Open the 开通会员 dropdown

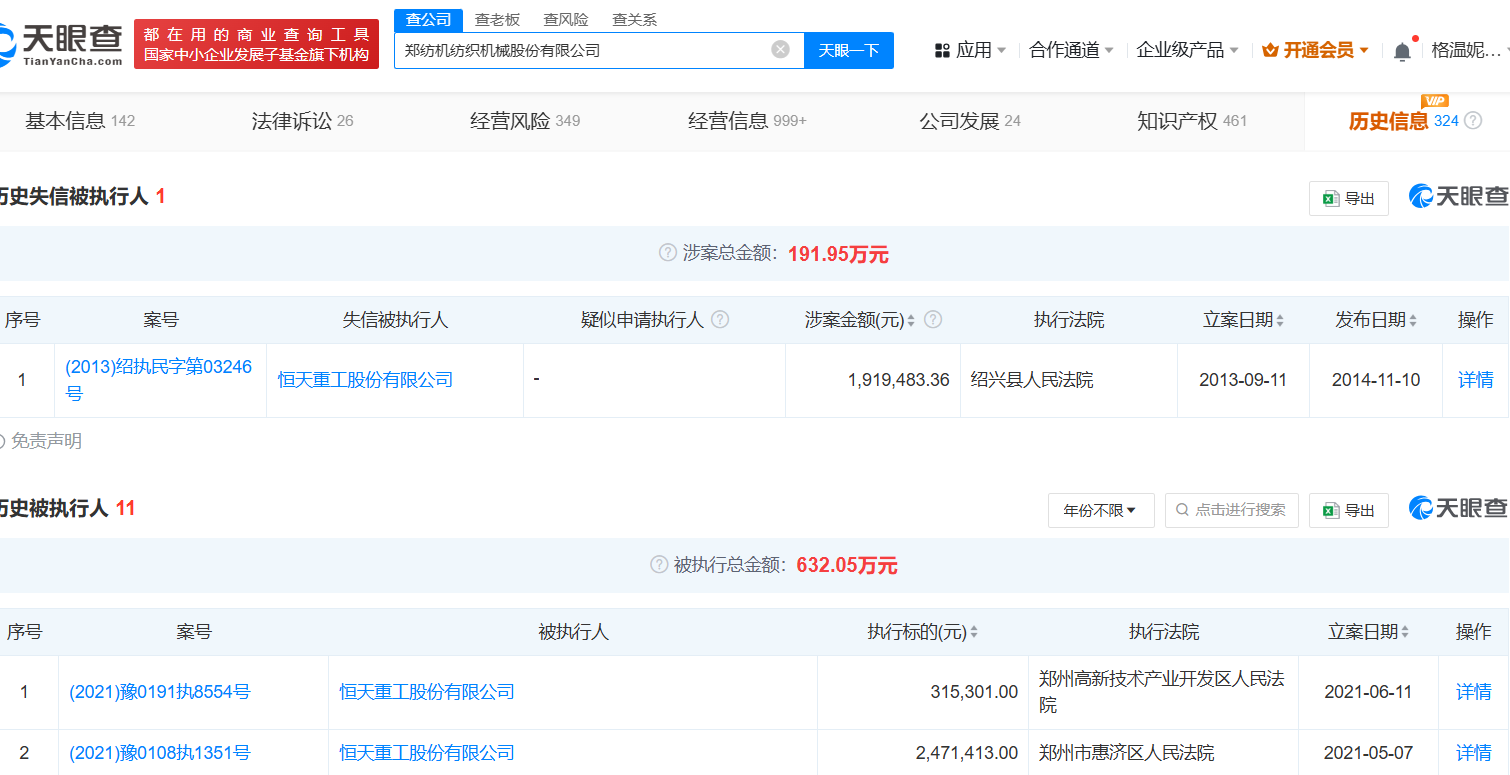click(x=1315, y=50)
